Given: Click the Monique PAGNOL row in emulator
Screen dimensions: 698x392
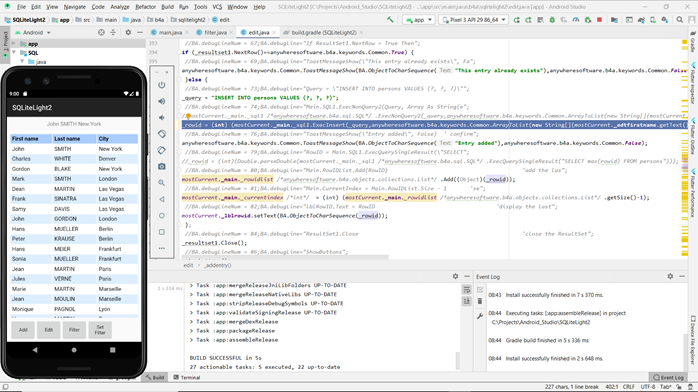Looking at the screenshot, I should [74, 309].
